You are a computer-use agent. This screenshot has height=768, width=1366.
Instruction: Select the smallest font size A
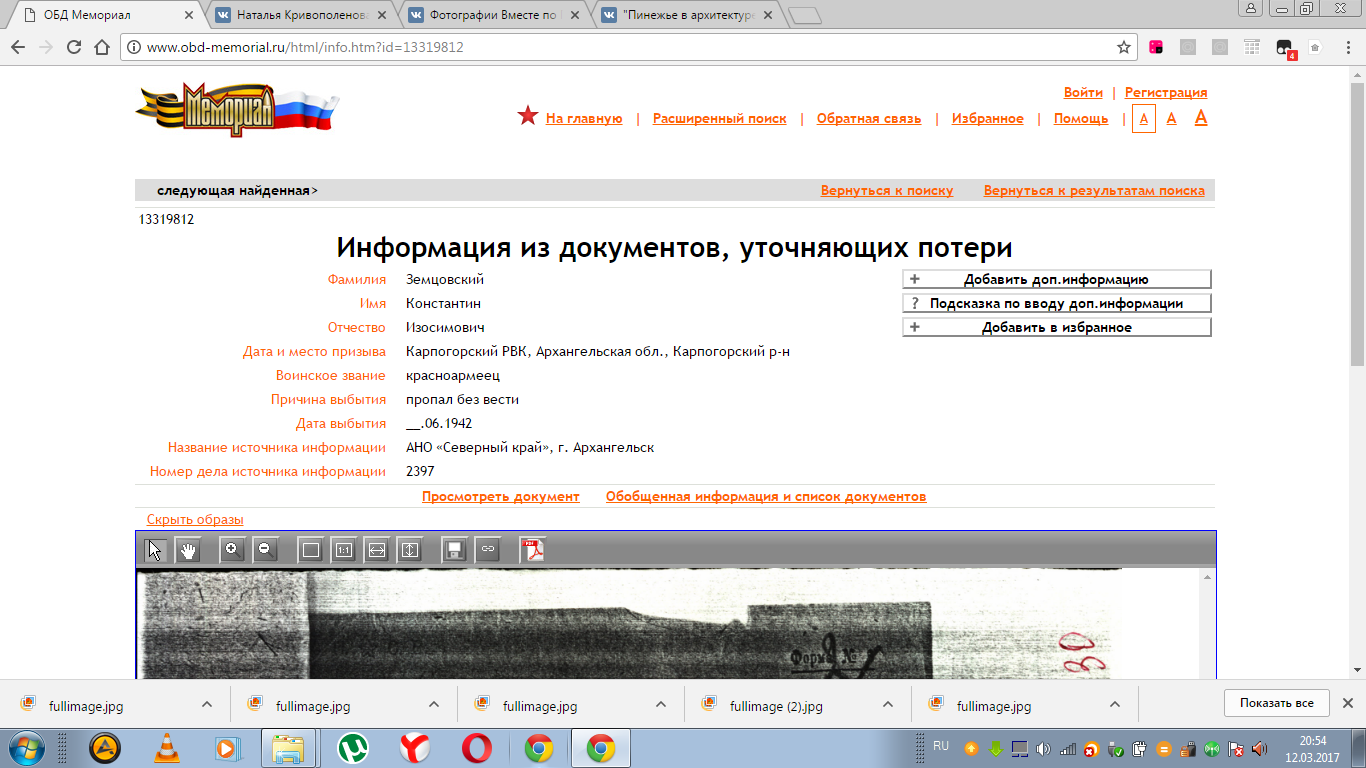coord(1144,119)
